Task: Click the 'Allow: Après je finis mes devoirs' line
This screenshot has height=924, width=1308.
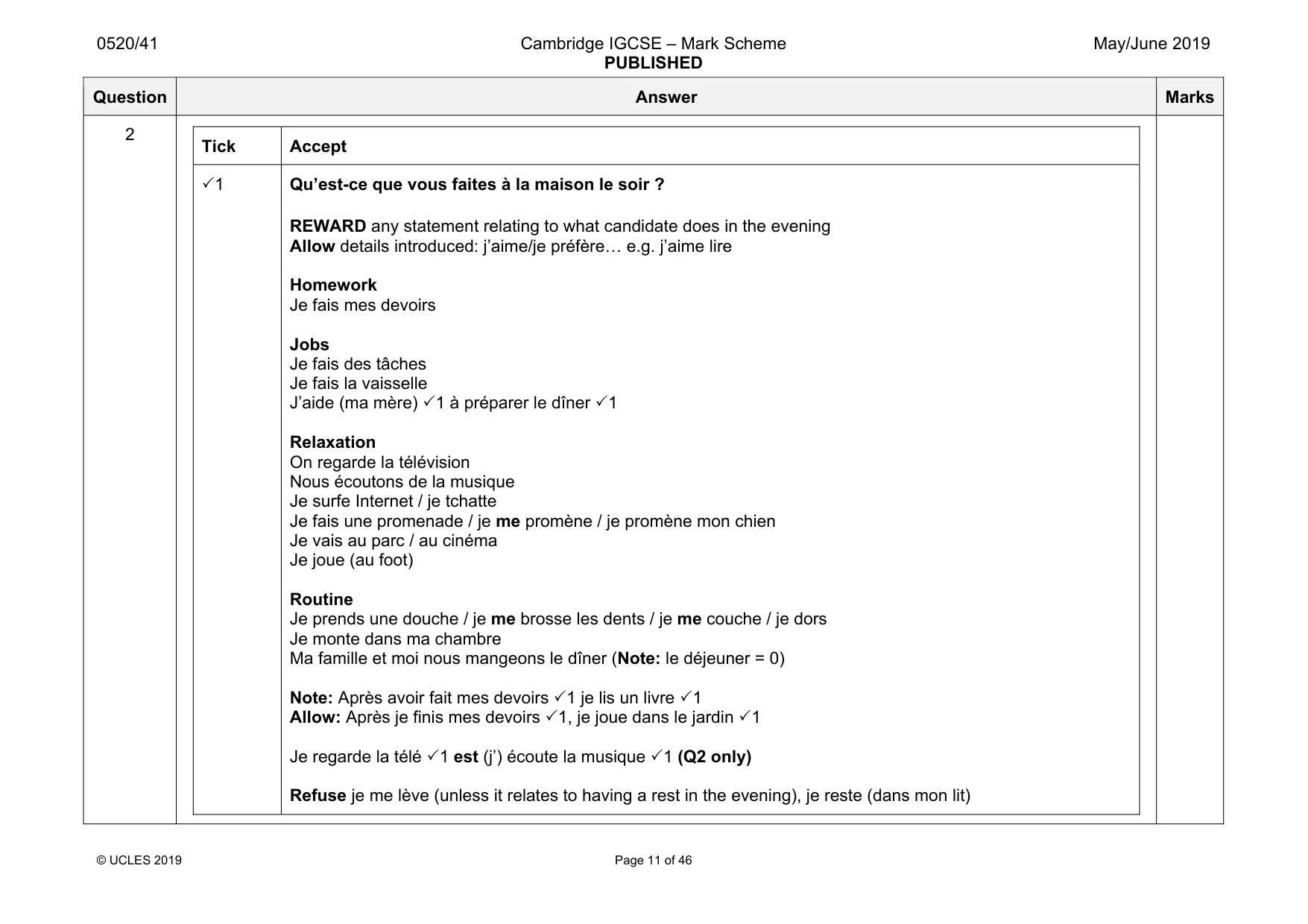Action: pos(525,718)
